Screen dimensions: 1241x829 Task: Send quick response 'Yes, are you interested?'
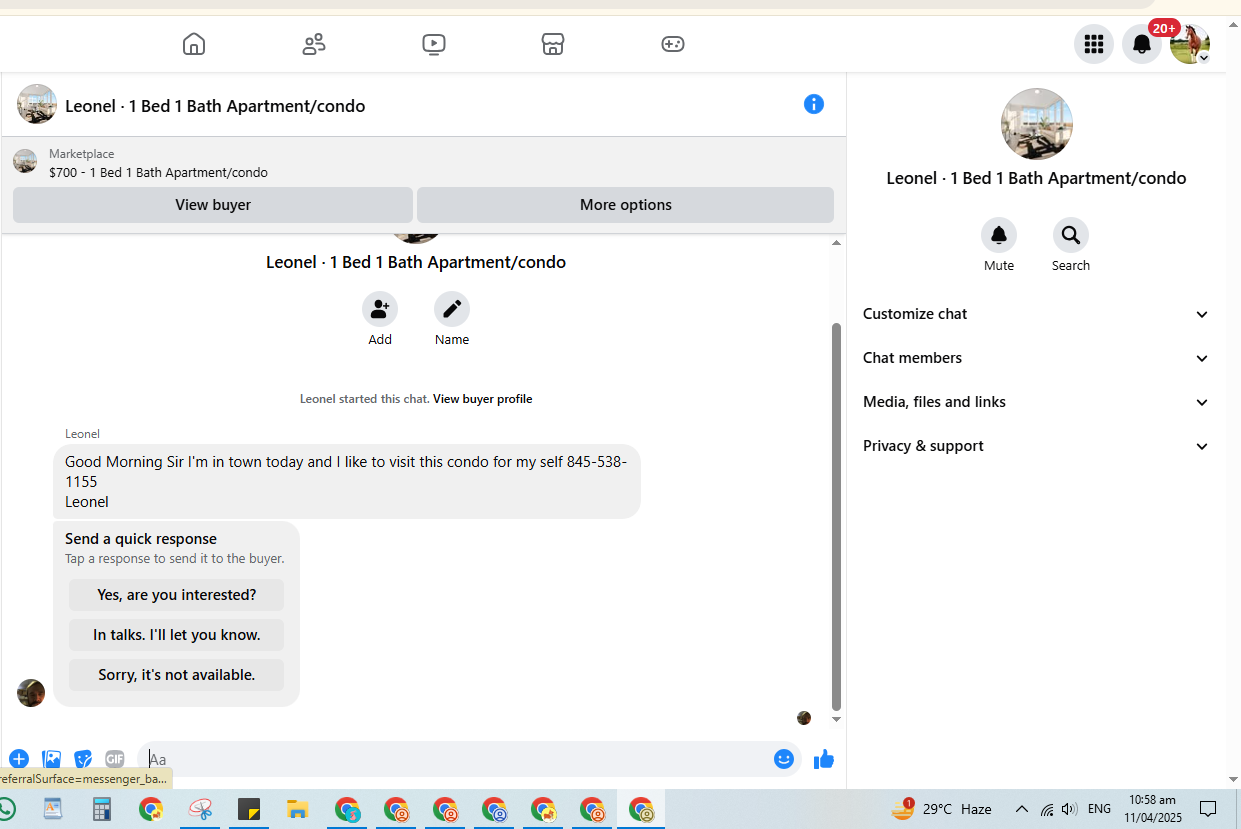[177, 595]
